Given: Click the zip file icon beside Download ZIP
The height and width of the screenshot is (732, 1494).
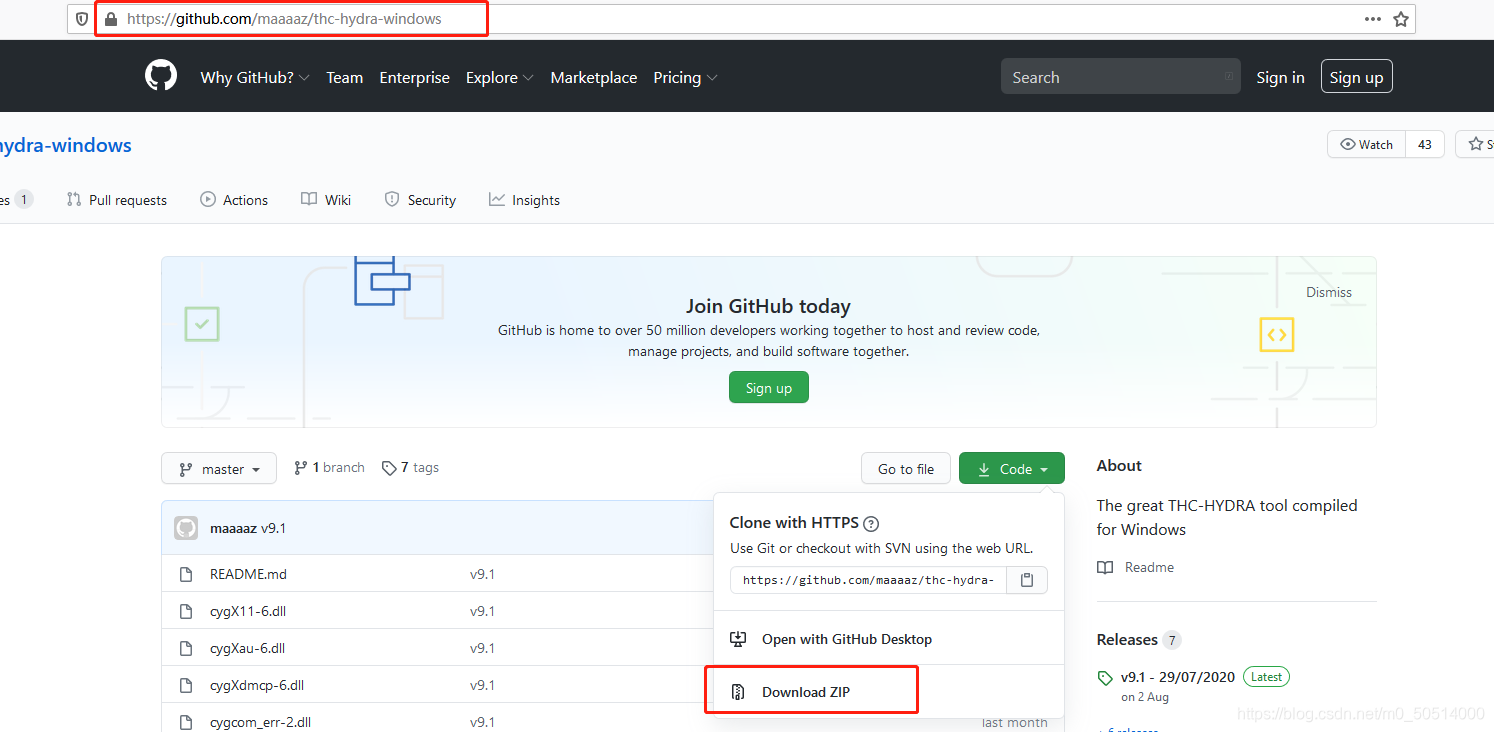Looking at the screenshot, I should (x=738, y=692).
